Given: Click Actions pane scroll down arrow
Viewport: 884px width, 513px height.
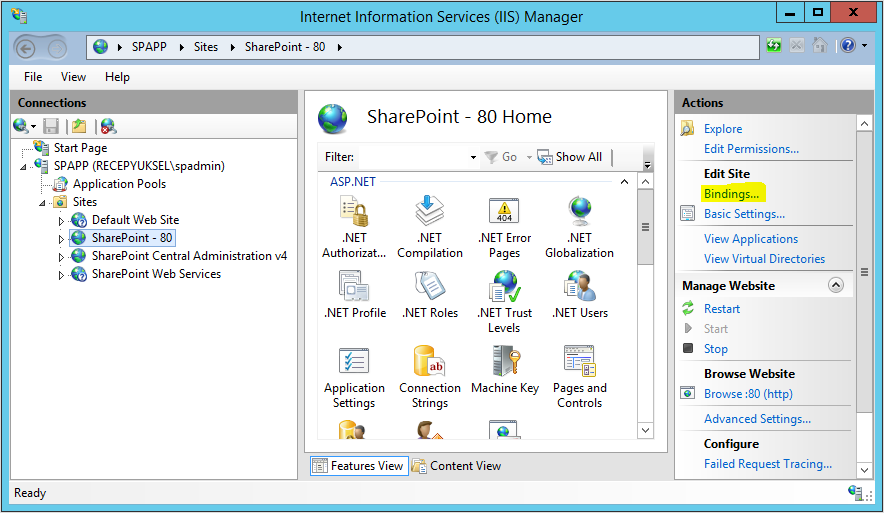Looking at the screenshot, I should click(864, 470).
